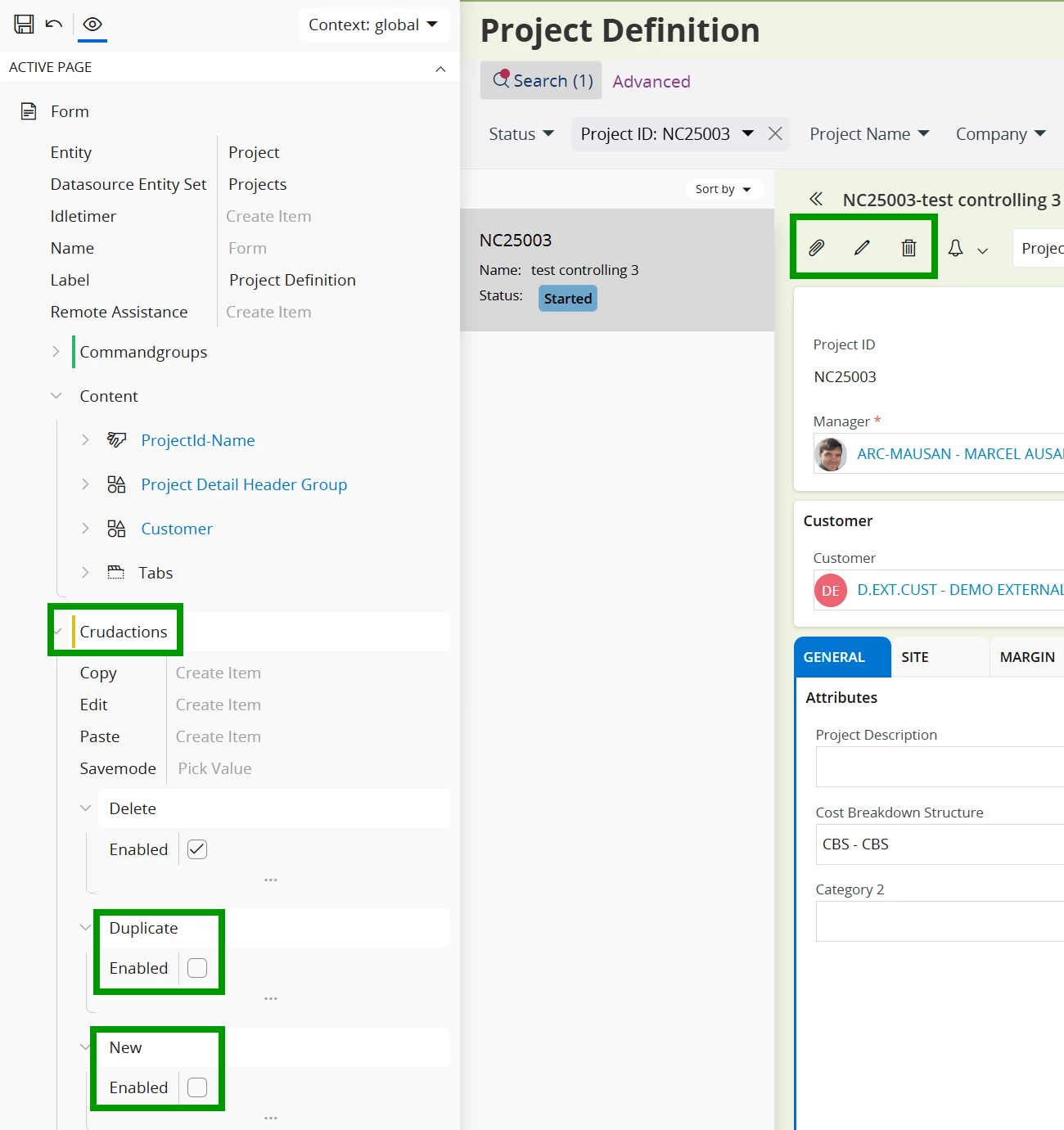Expand the Project Detail Header Group item
This screenshot has width=1064, height=1130.
(x=85, y=484)
